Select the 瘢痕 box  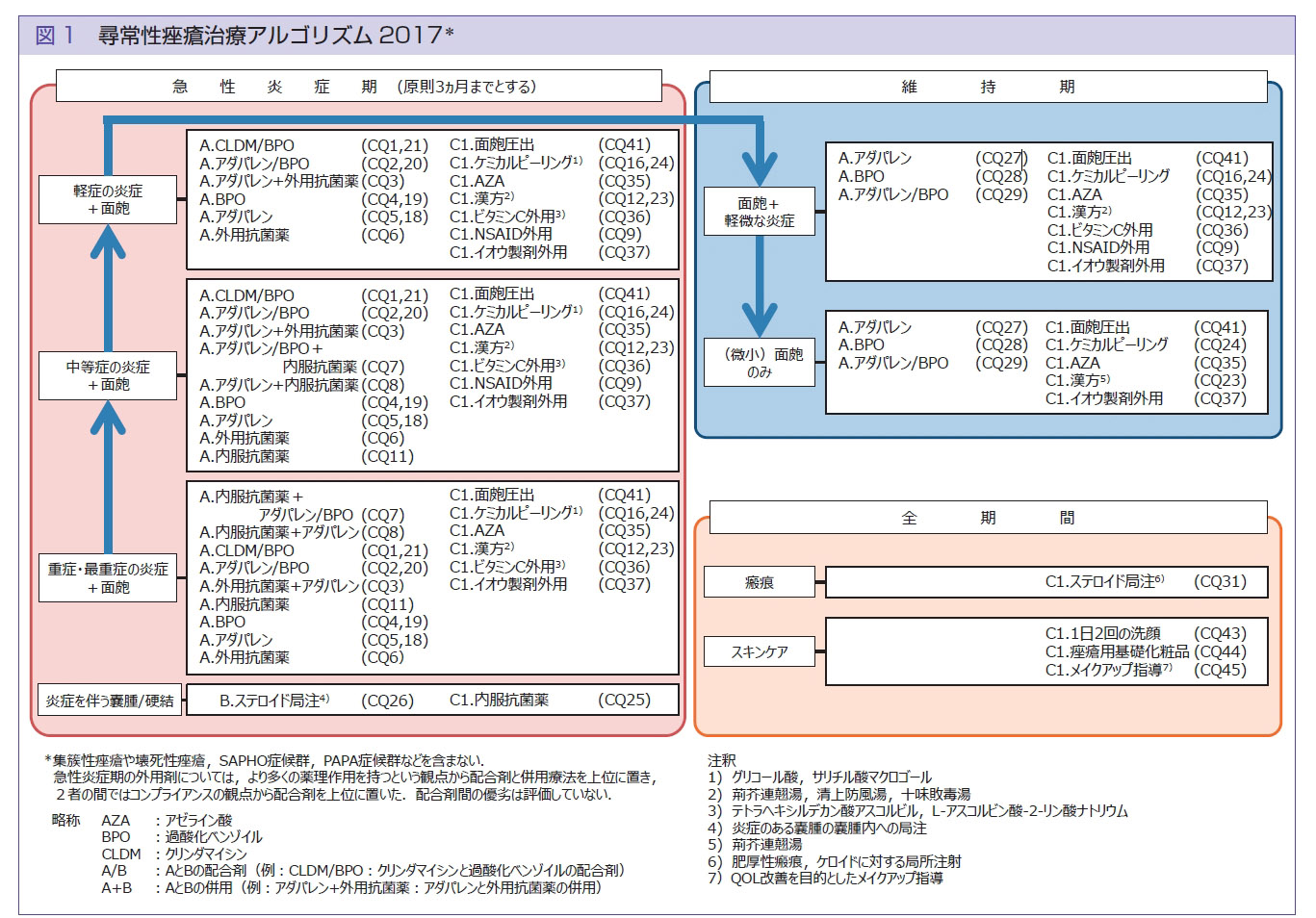pyautogui.click(x=760, y=582)
